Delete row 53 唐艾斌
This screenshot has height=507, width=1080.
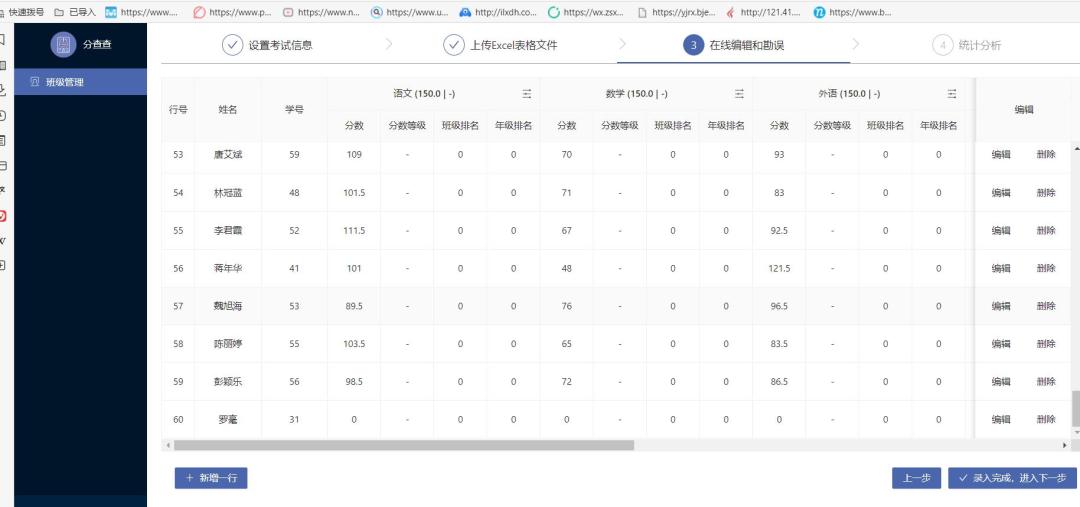coord(1046,155)
